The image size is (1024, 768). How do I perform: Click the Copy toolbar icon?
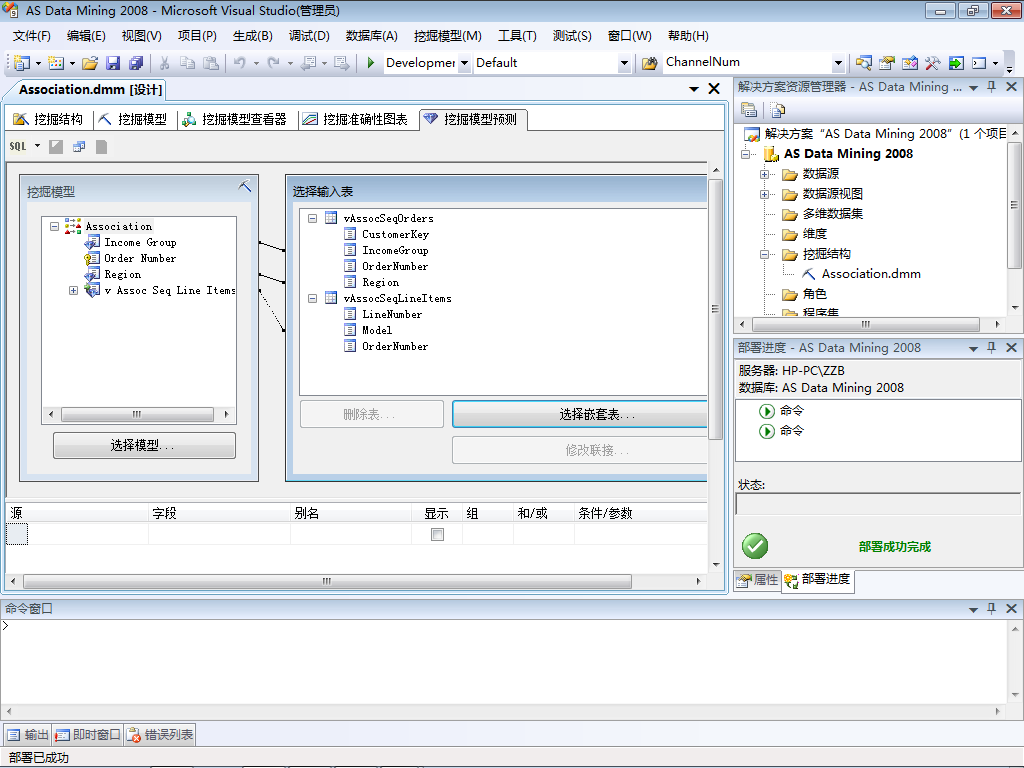[x=187, y=63]
